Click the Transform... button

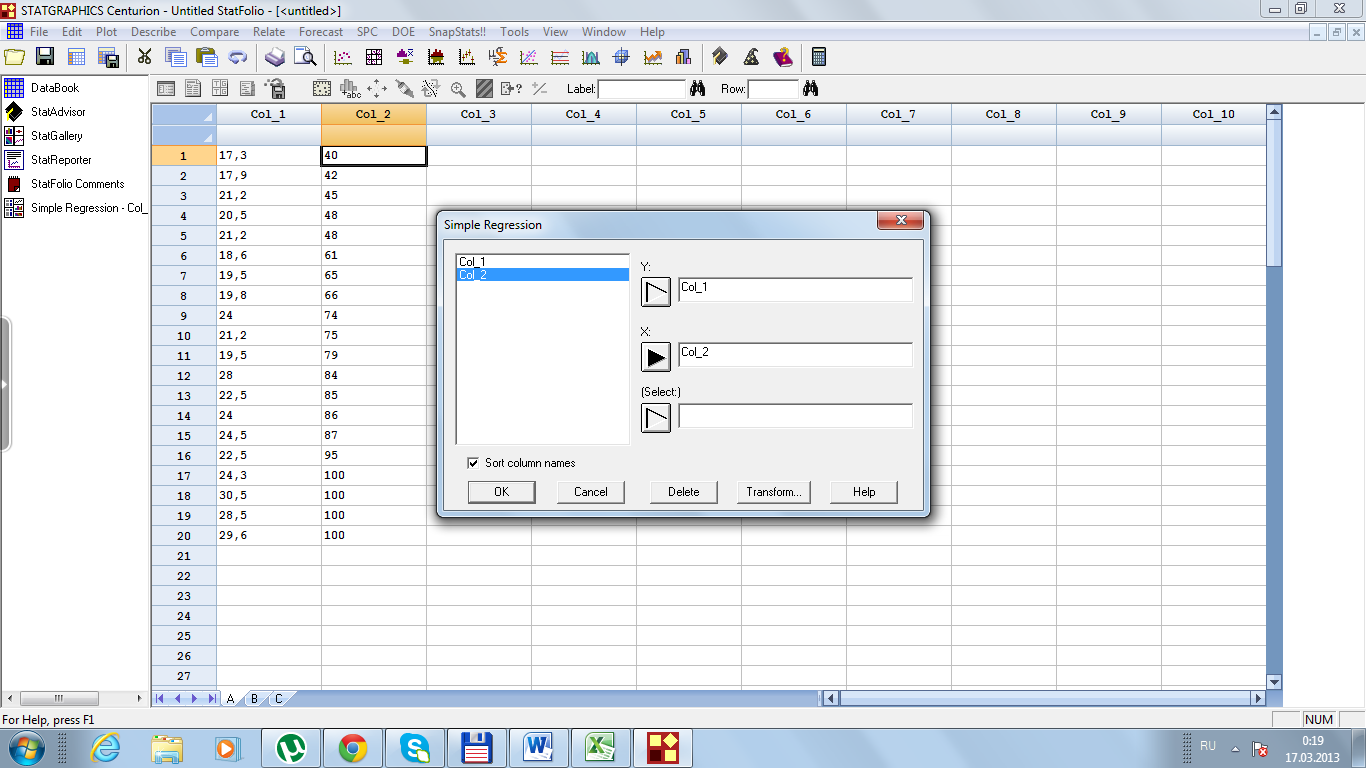[774, 492]
